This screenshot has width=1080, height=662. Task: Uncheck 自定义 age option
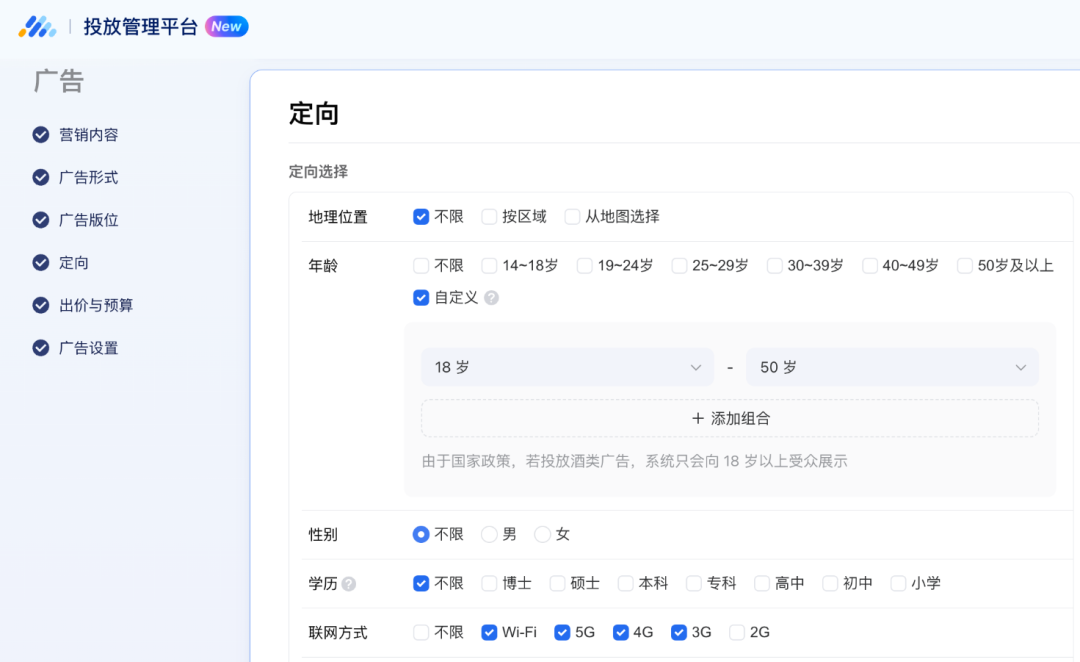[x=421, y=298]
